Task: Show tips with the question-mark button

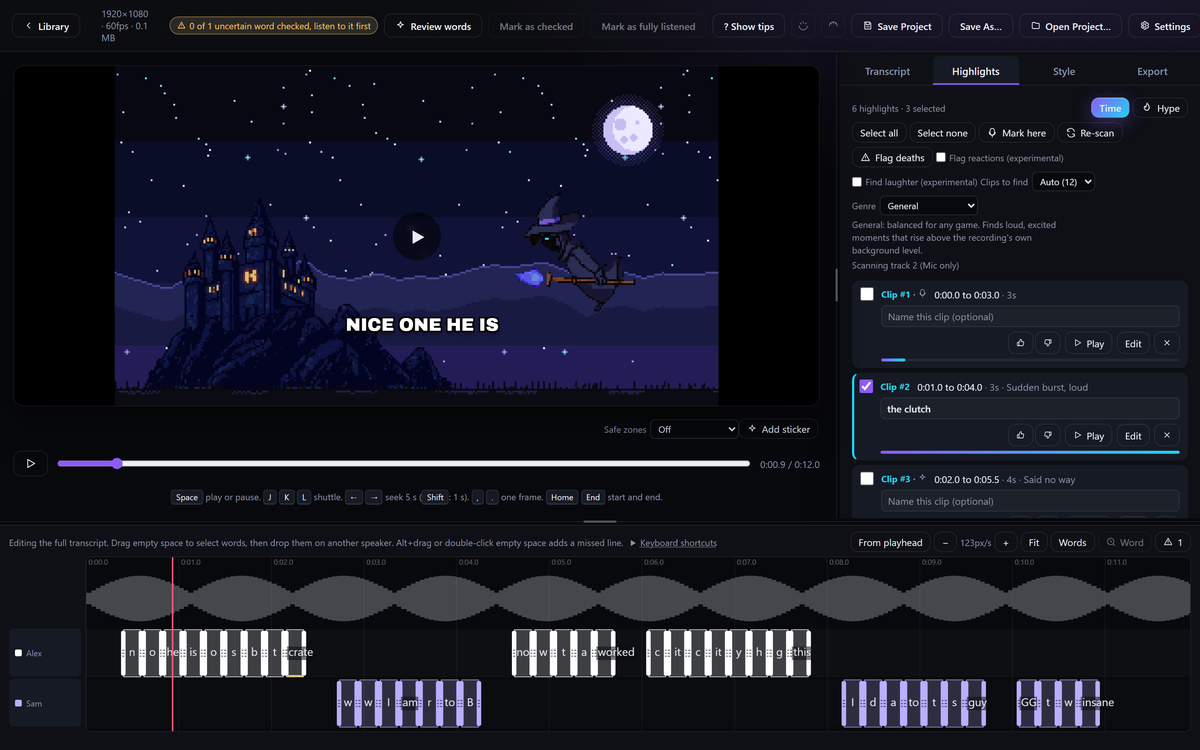Action: point(749,26)
